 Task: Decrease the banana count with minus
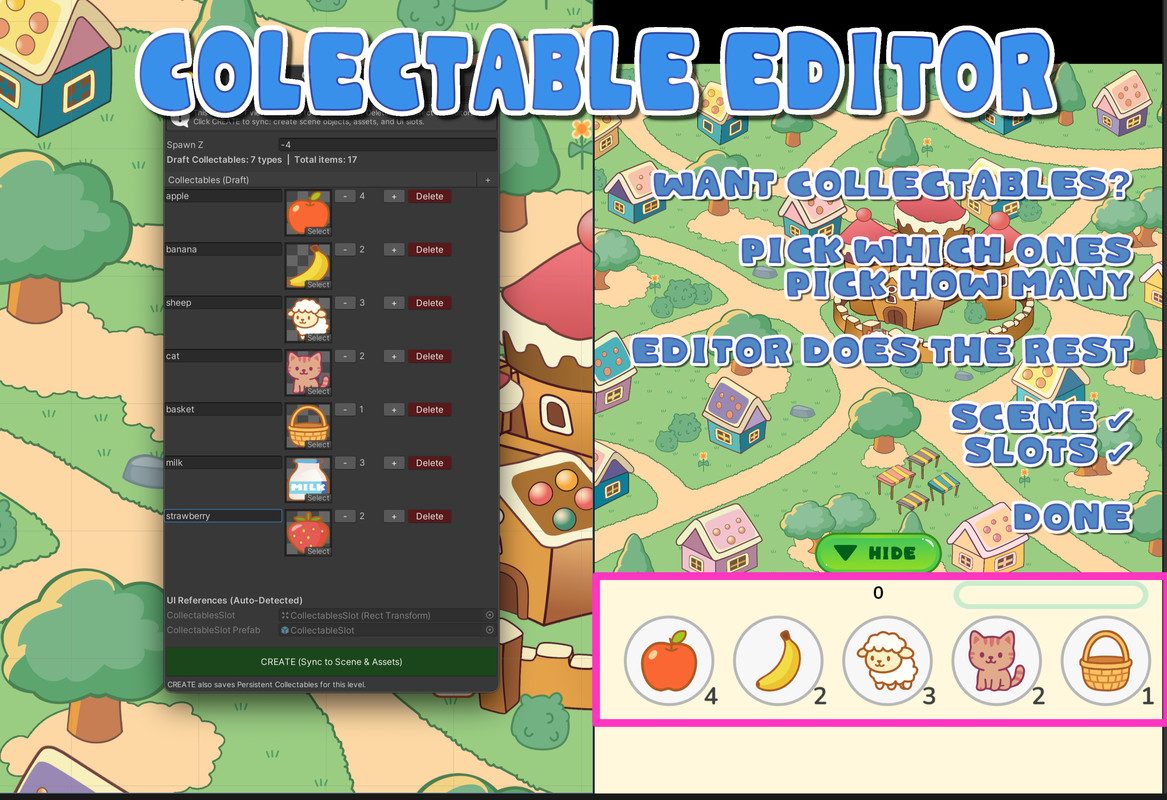(345, 250)
